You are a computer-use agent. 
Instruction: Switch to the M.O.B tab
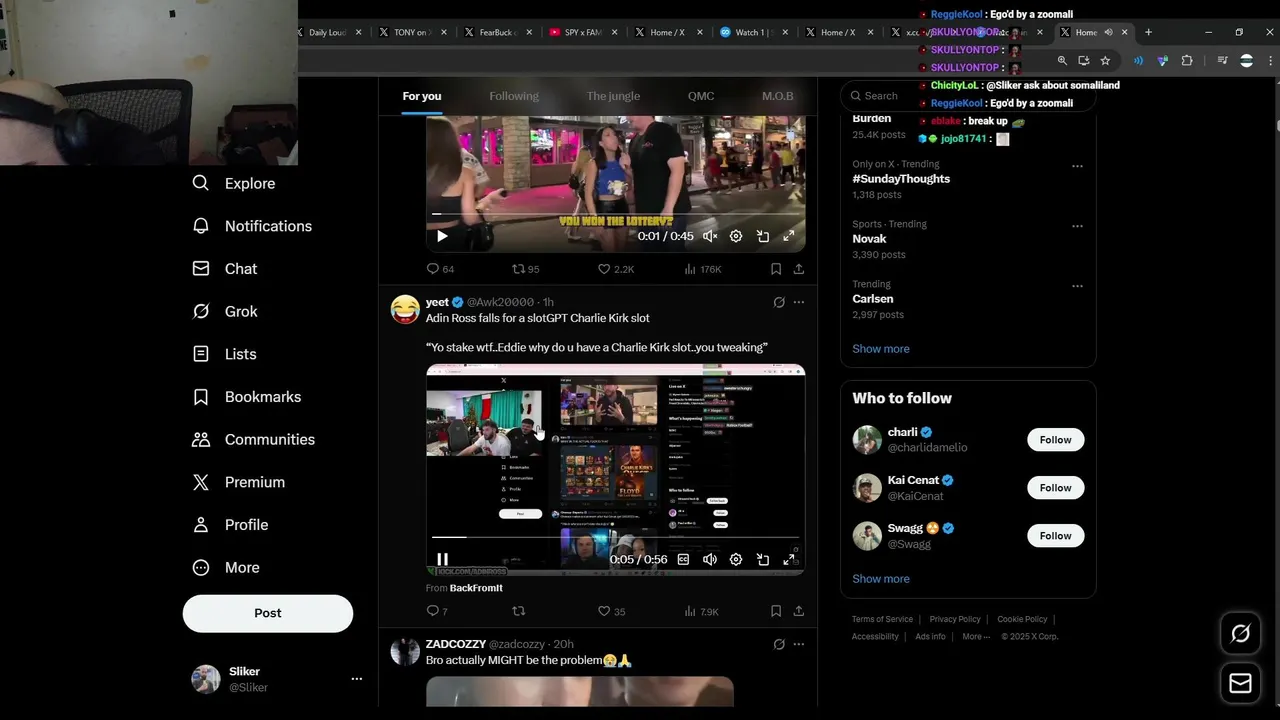(777, 96)
